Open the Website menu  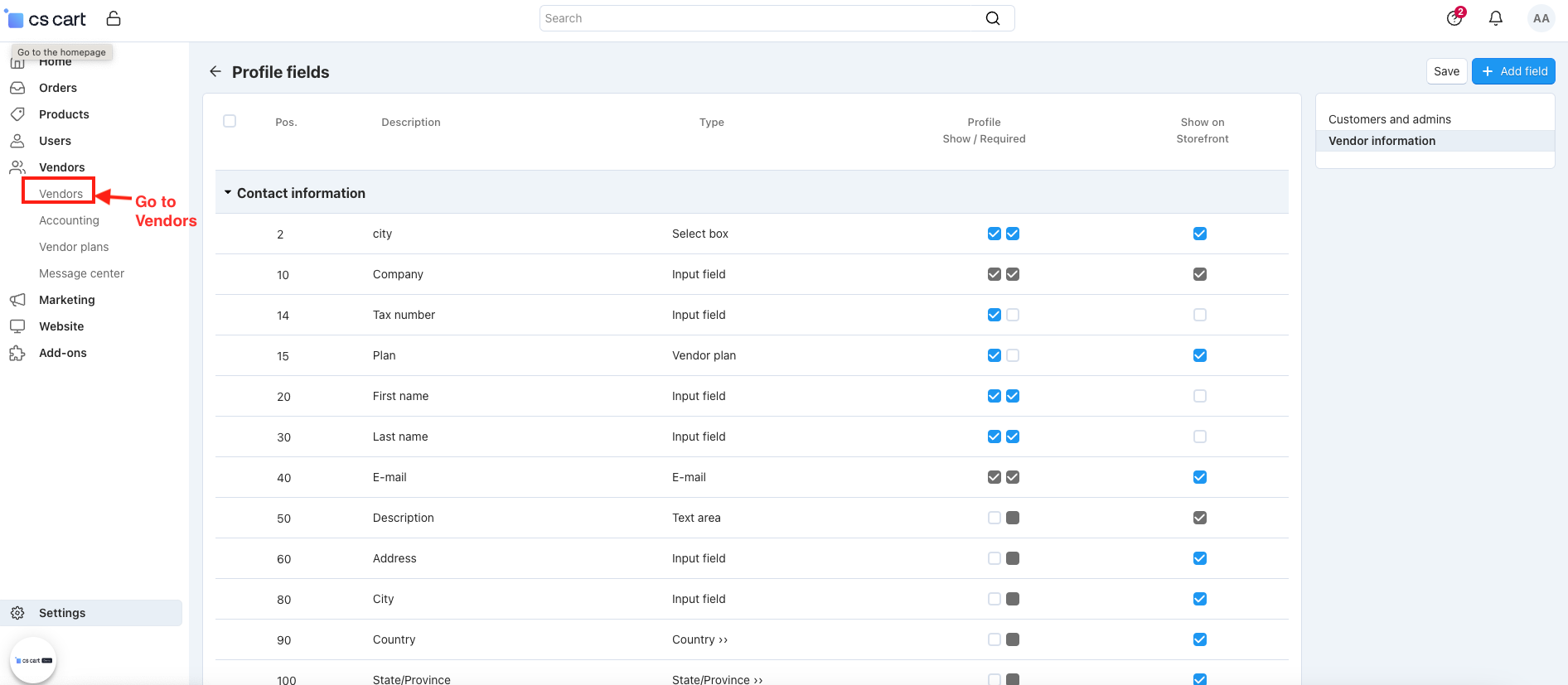61,326
